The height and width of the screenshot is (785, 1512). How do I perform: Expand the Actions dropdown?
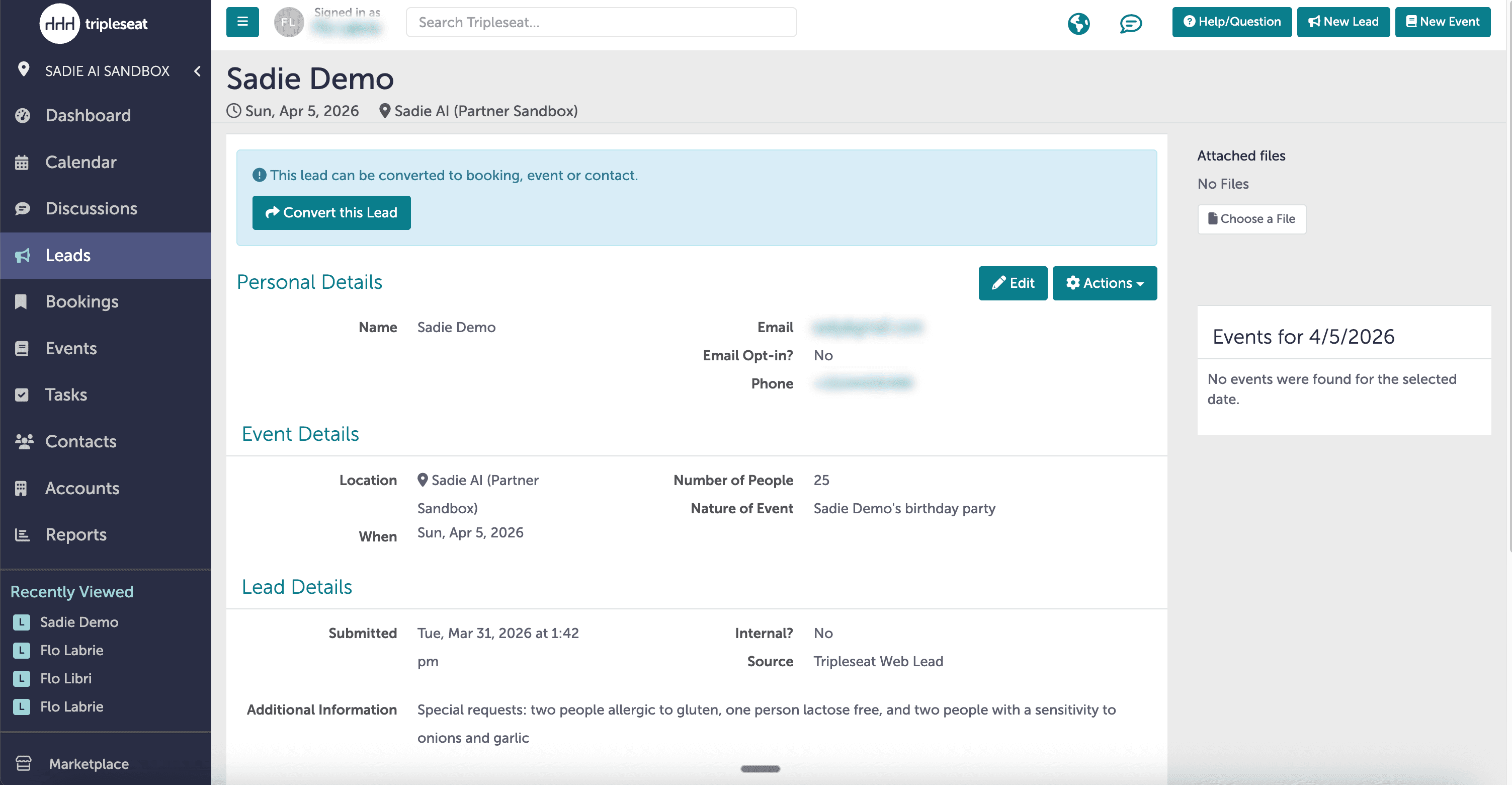pyautogui.click(x=1104, y=283)
